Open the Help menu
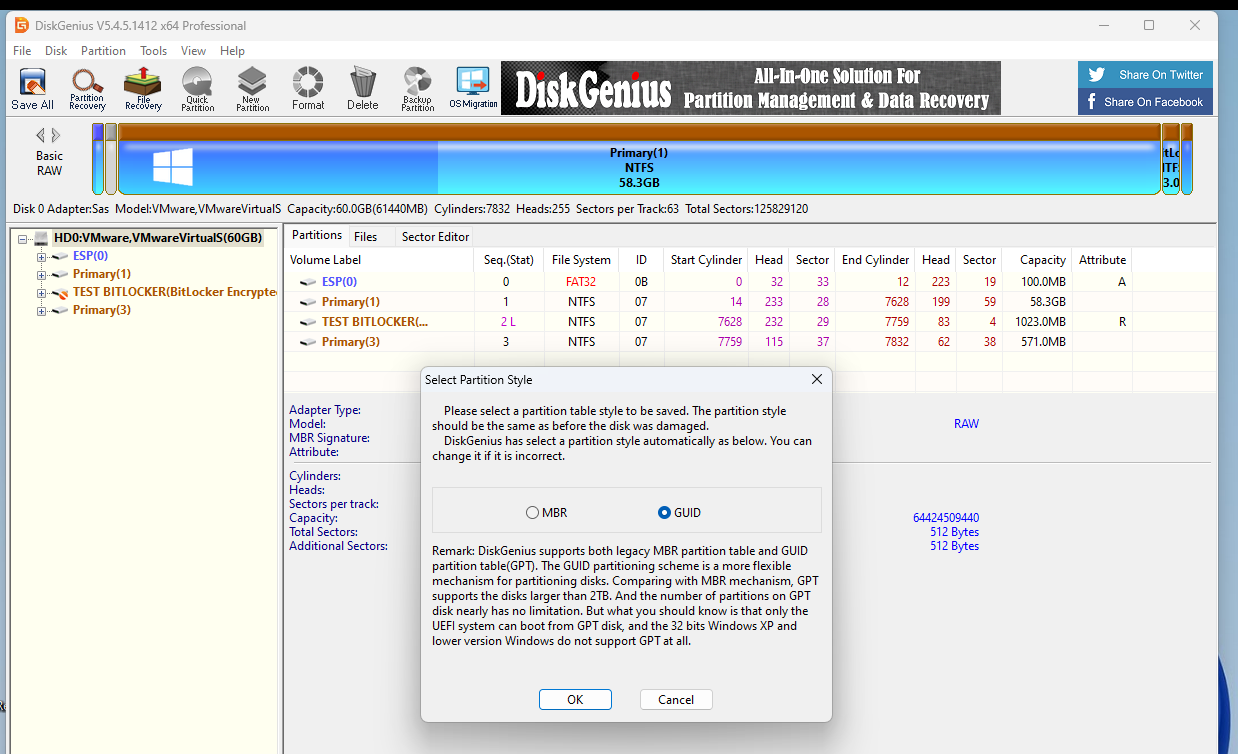 point(232,51)
